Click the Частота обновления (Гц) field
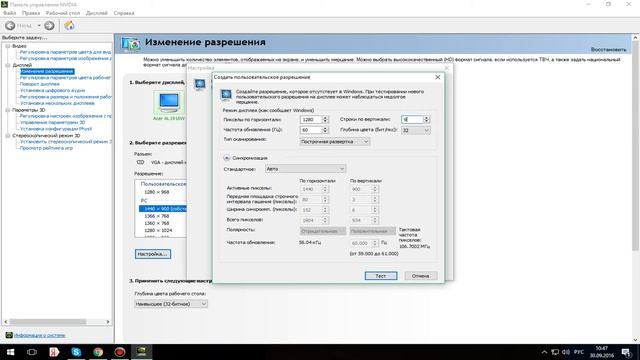Viewport: 640px width, 360px height. click(x=311, y=130)
